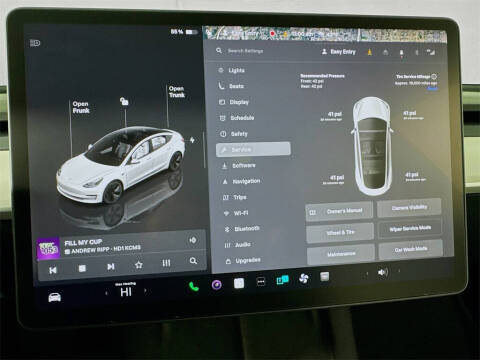Skip to next track in media player

[x=111, y=267]
